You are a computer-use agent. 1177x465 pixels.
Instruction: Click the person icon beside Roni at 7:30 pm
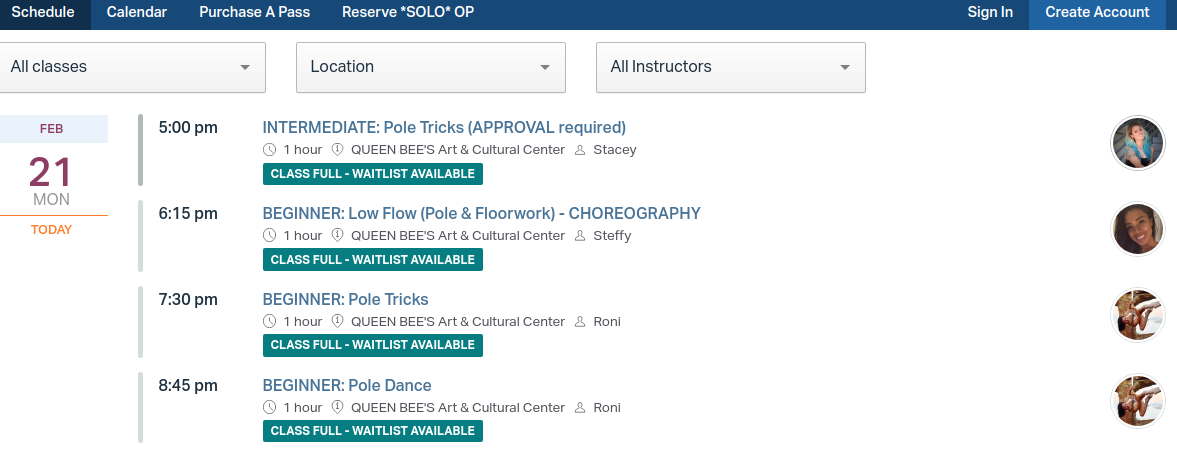click(580, 322)
